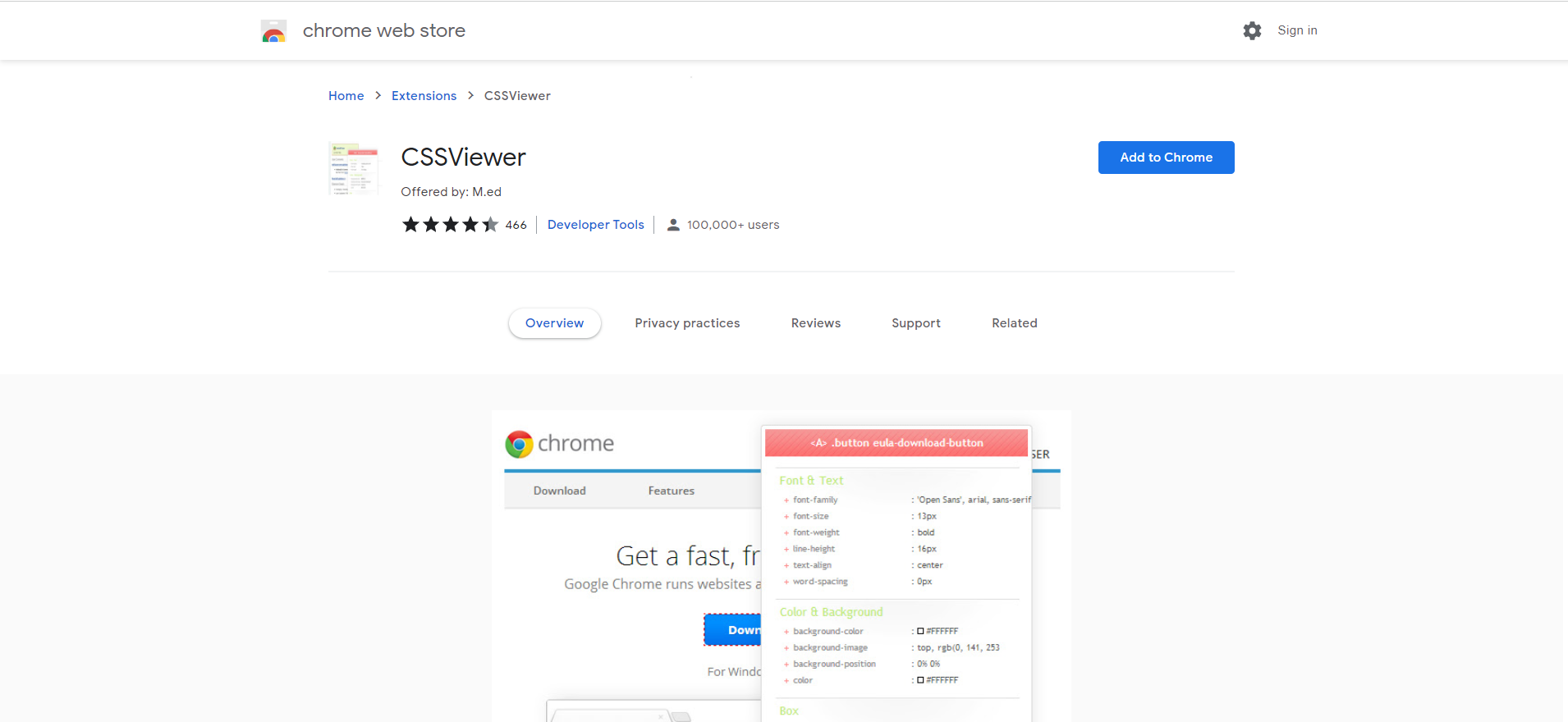Click the 466 ratings count
Image resolution: width=1568 pixels, height=722 pixels.
(516, 225)
